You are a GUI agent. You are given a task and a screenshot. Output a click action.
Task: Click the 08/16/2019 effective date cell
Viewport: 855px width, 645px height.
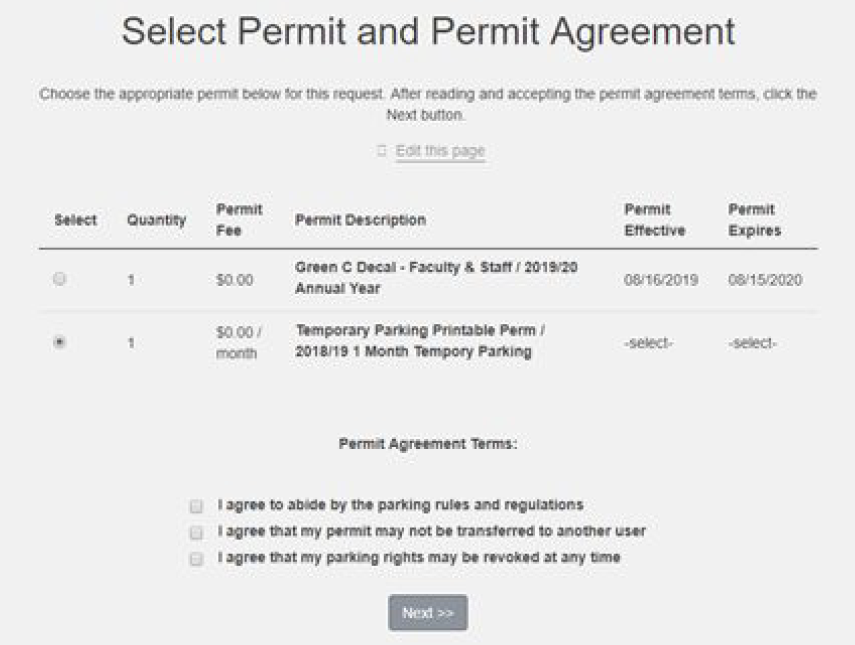click(661, 280)
